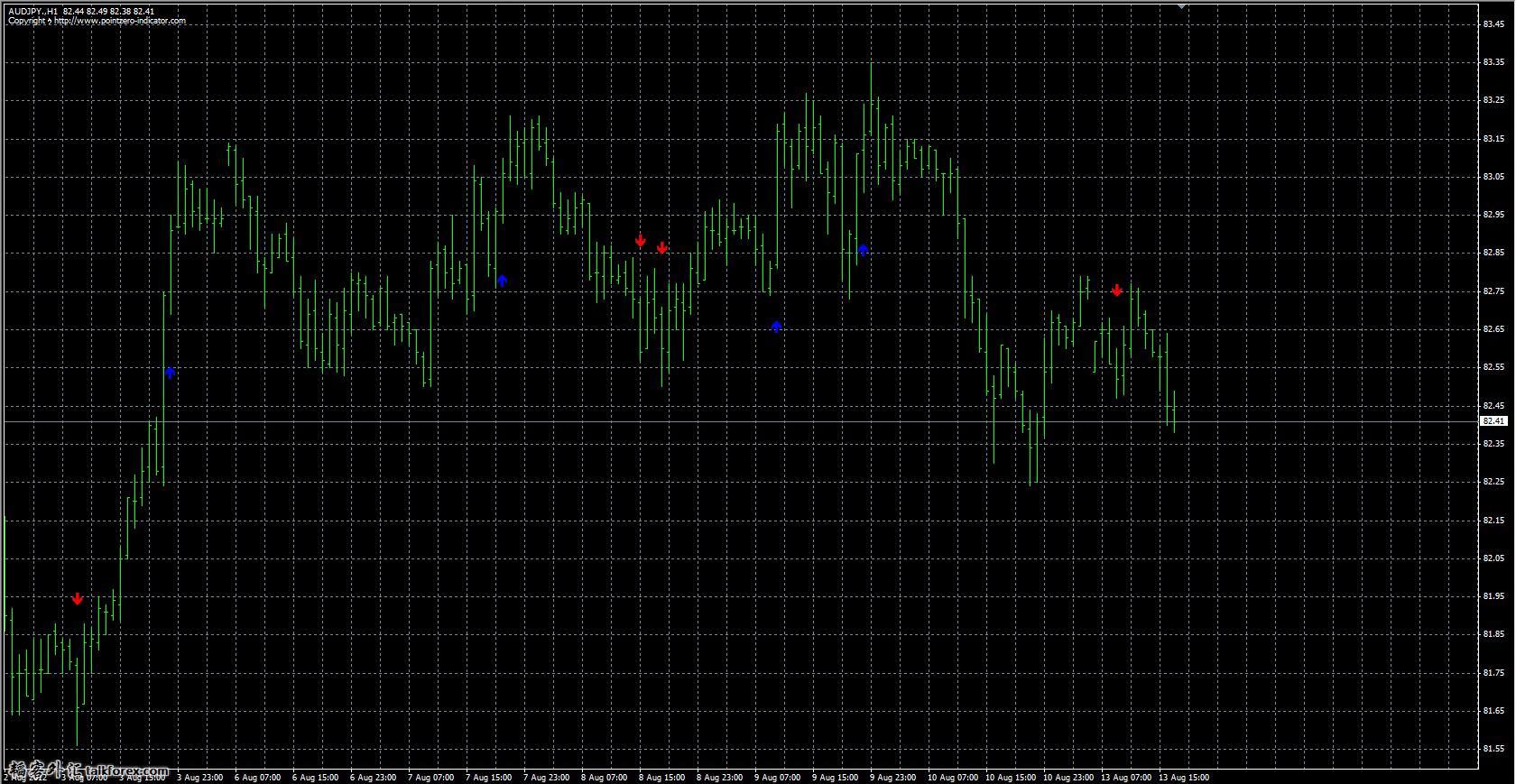Click blue buy arrow near the 82.65 level
The height and width of the screenshot is (784, 1516).
click(776, 327)
